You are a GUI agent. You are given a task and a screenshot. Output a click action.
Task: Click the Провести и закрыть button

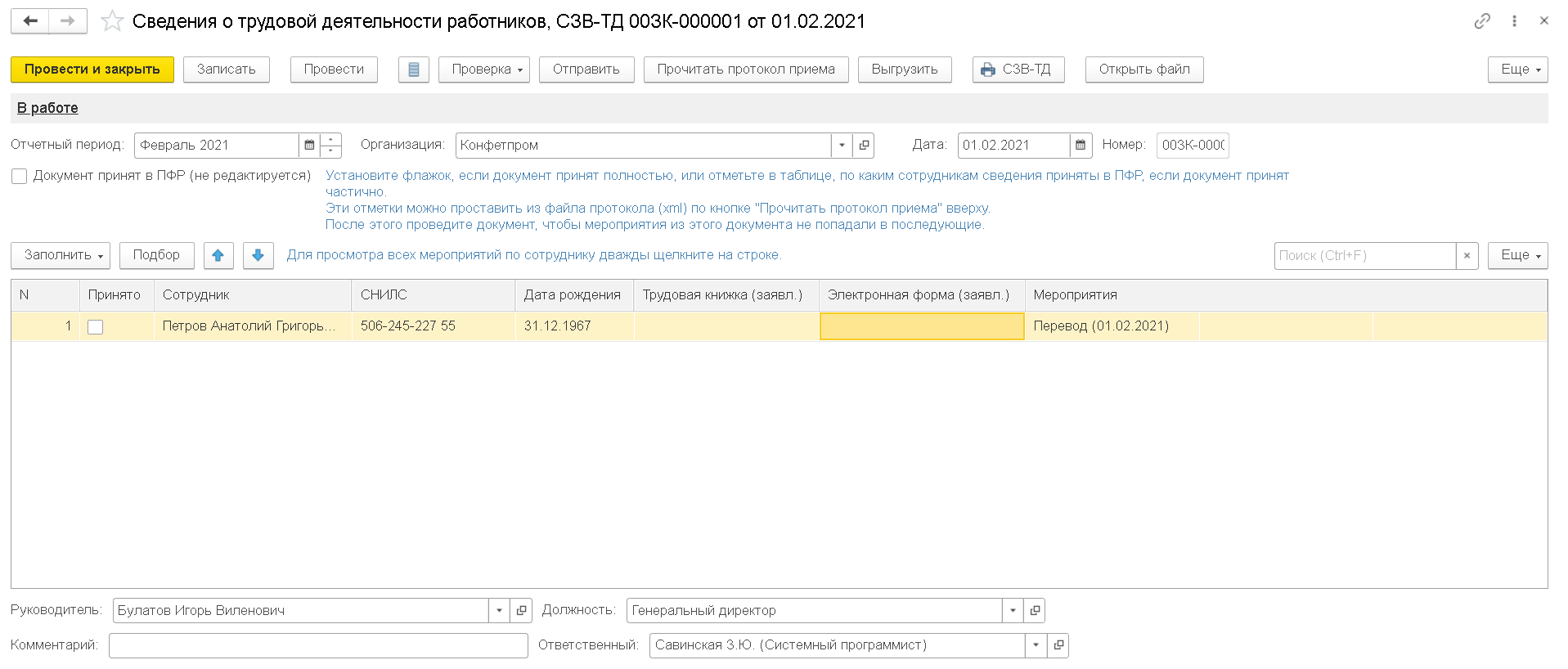pyautogui.click(x=92, y=70)
